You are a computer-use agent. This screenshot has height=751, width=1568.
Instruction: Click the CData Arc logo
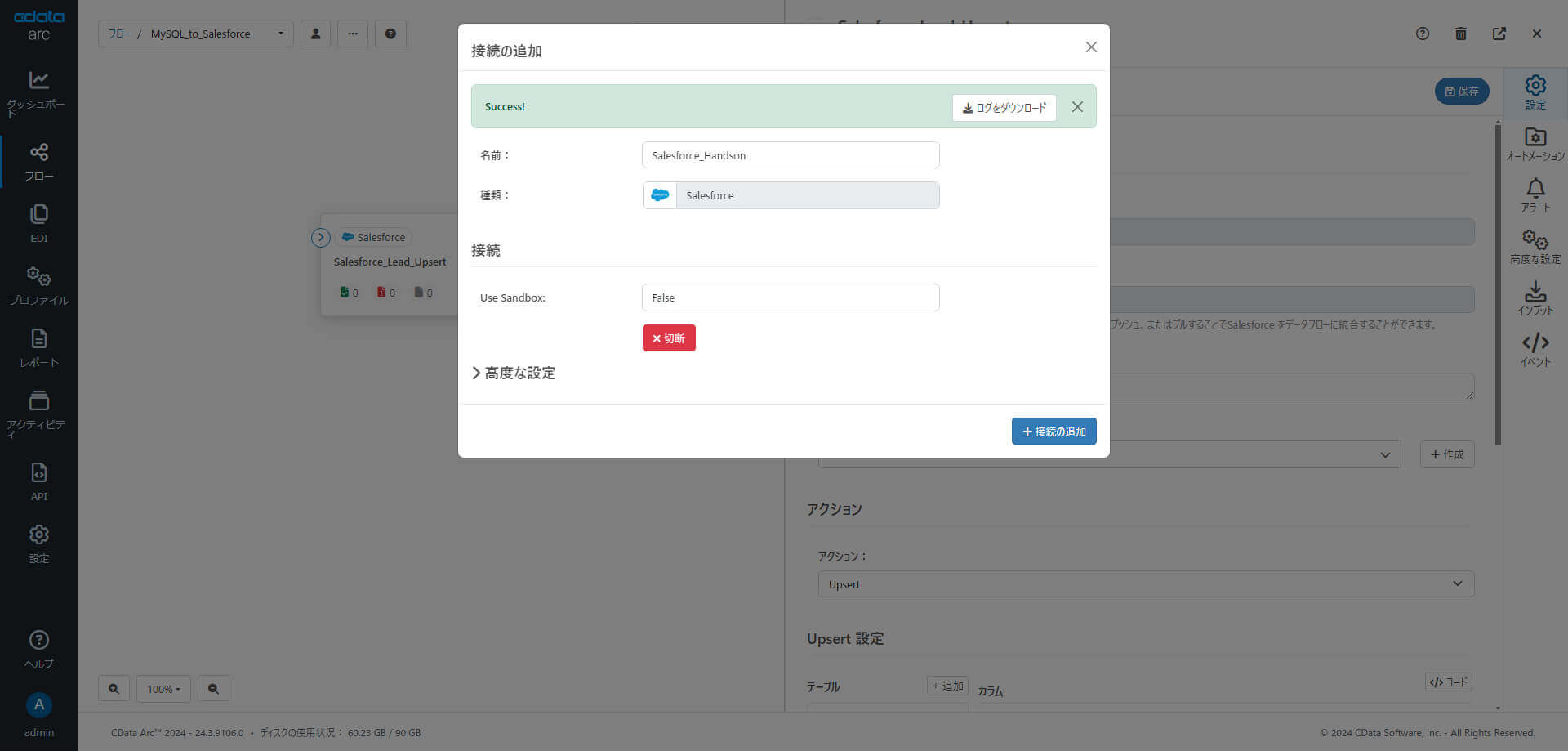click(38, 25)
